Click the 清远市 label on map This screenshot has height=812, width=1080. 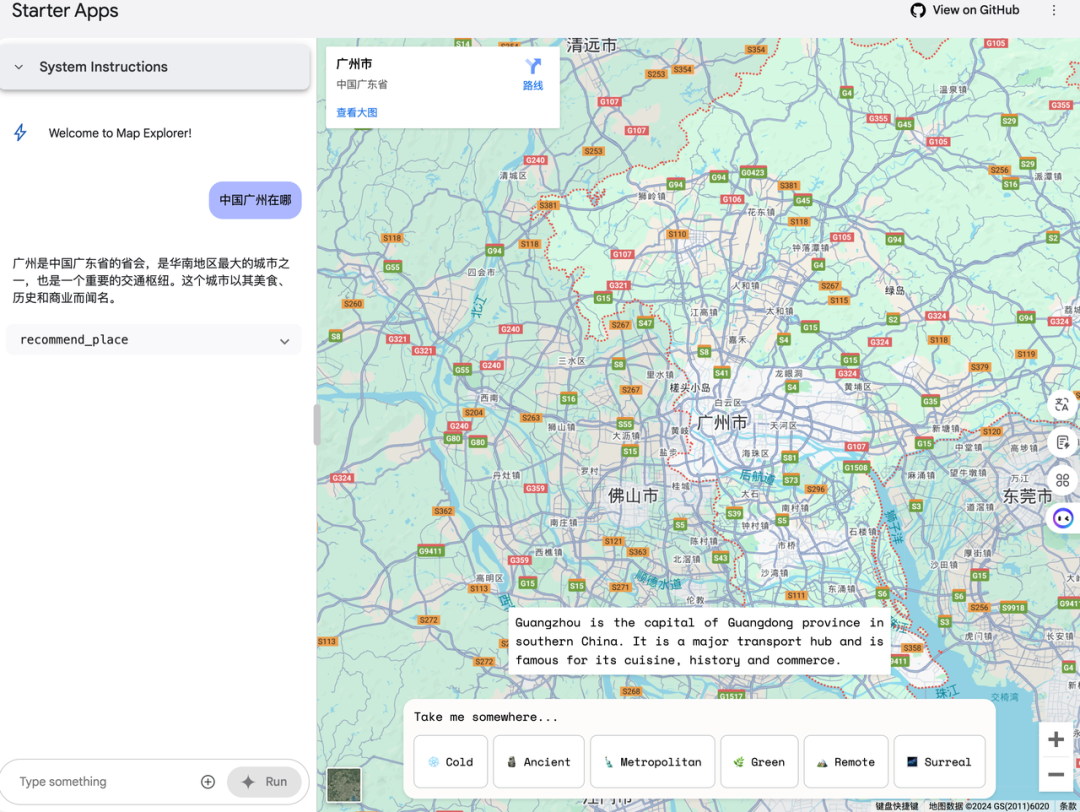pos(591,45)
